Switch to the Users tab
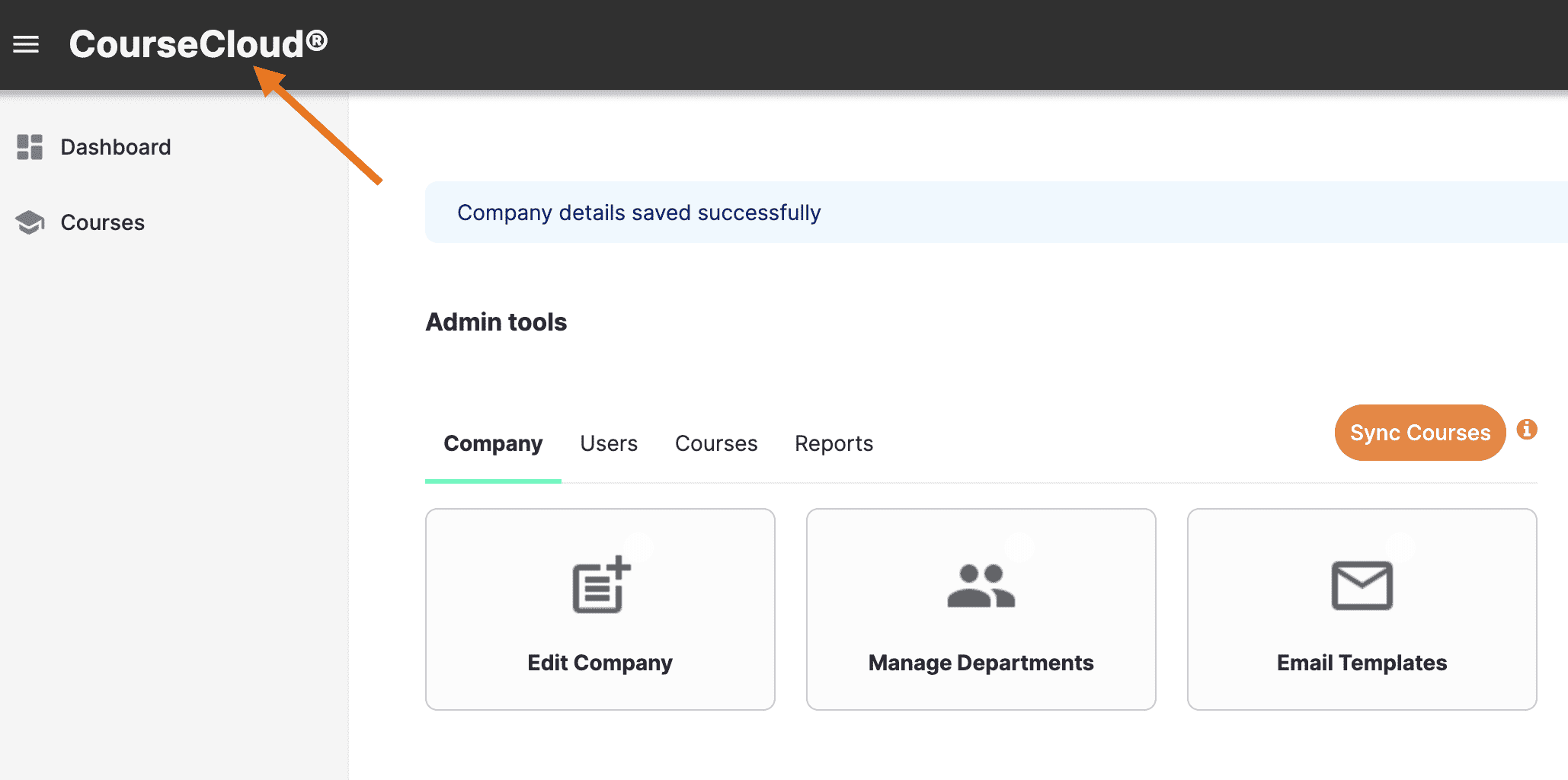The height and width of the screenshot is (780, 1568). (609, 443)
